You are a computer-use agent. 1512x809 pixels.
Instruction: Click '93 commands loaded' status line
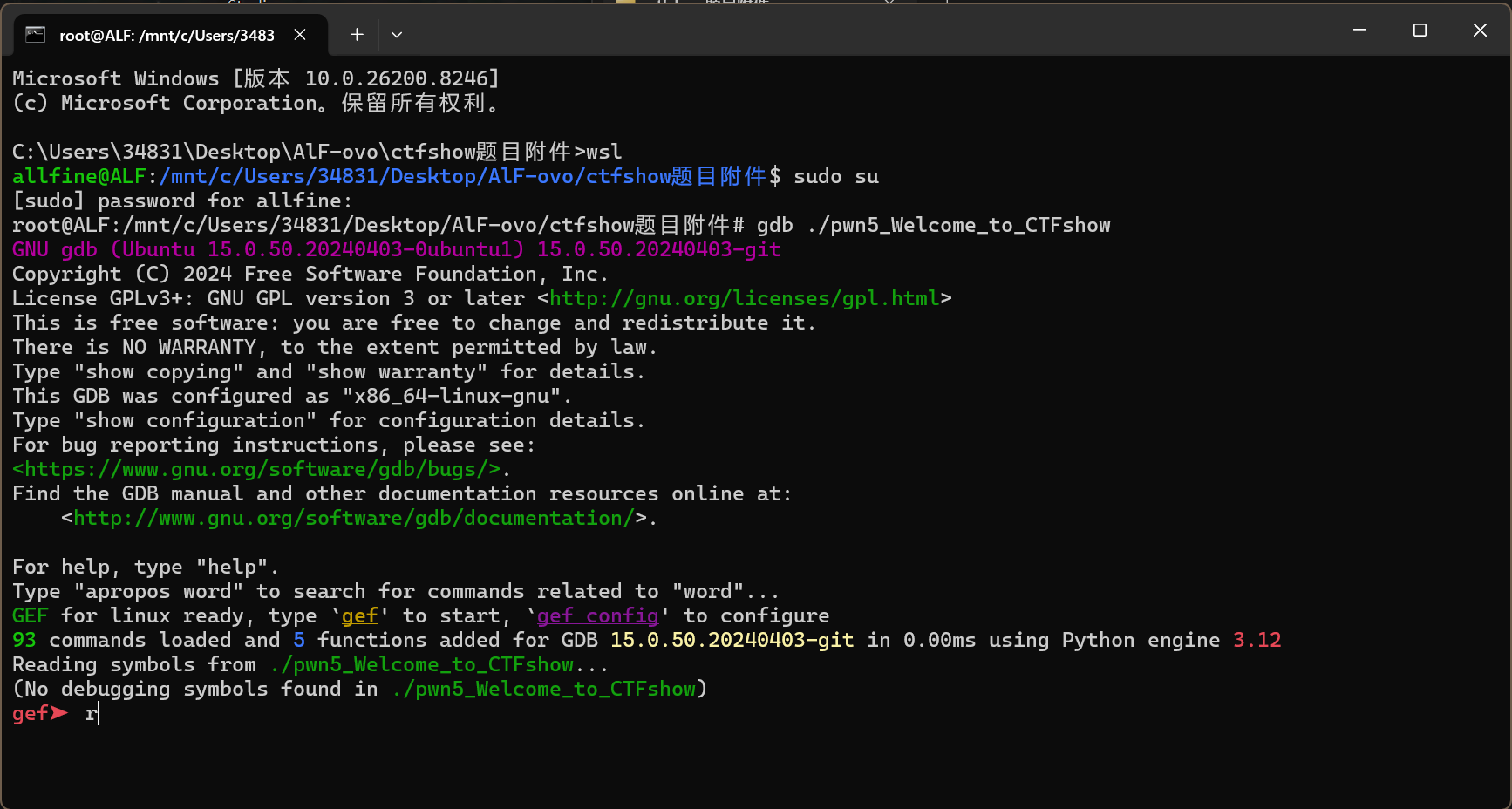click(x=646, y=640)
